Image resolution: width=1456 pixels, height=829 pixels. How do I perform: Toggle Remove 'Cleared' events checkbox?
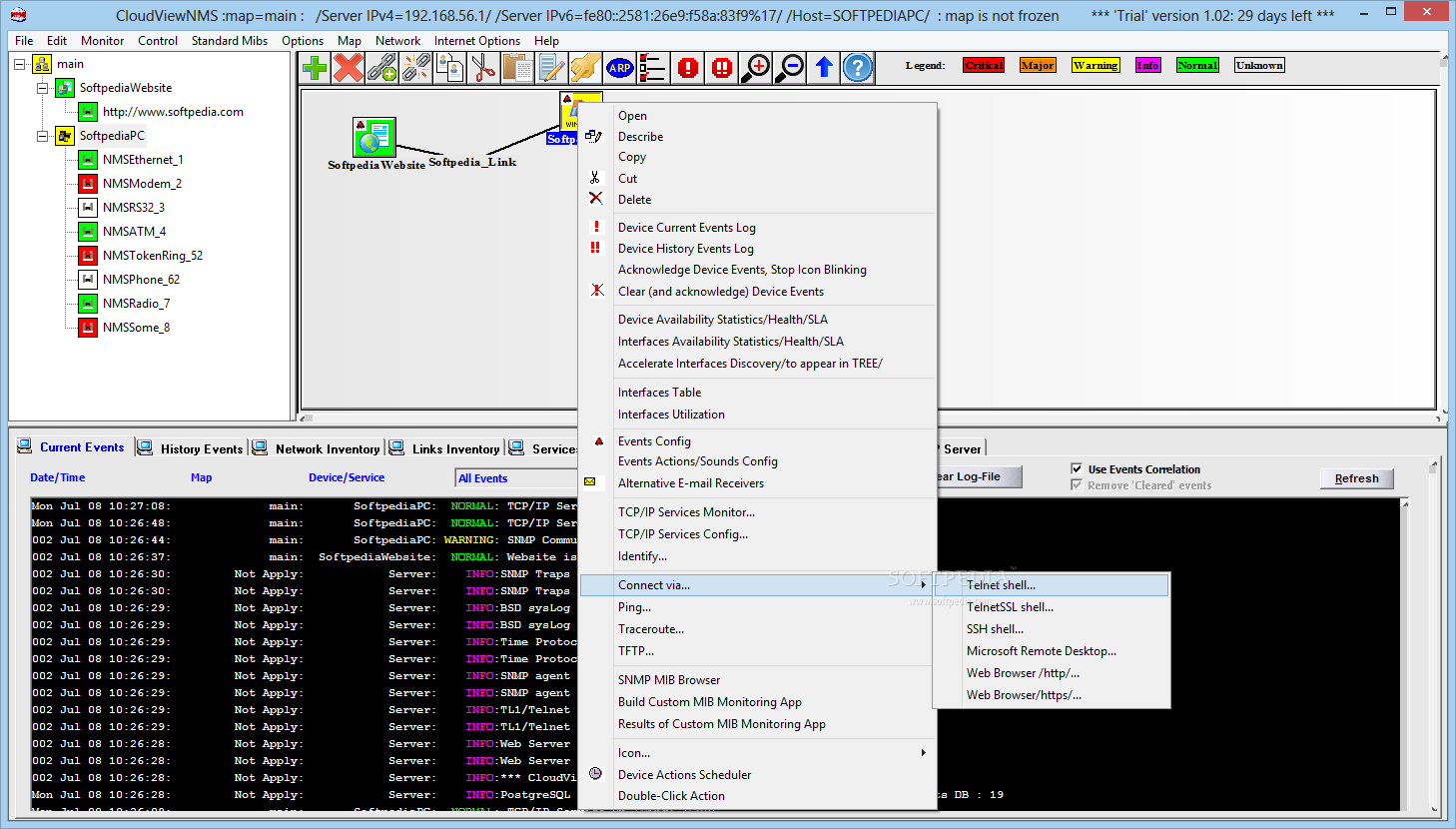click(x=1077, y=484)
